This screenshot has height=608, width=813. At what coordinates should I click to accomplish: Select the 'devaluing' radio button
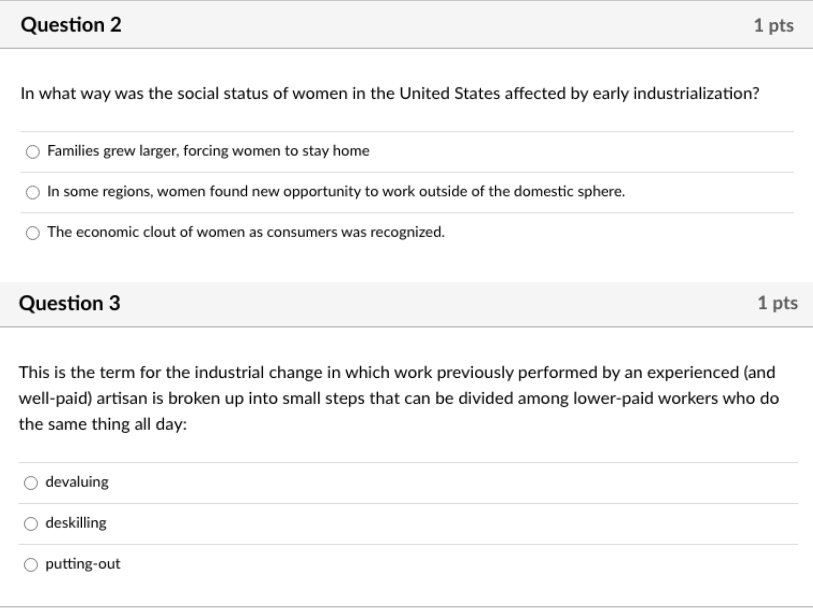[x=31, y=483]
